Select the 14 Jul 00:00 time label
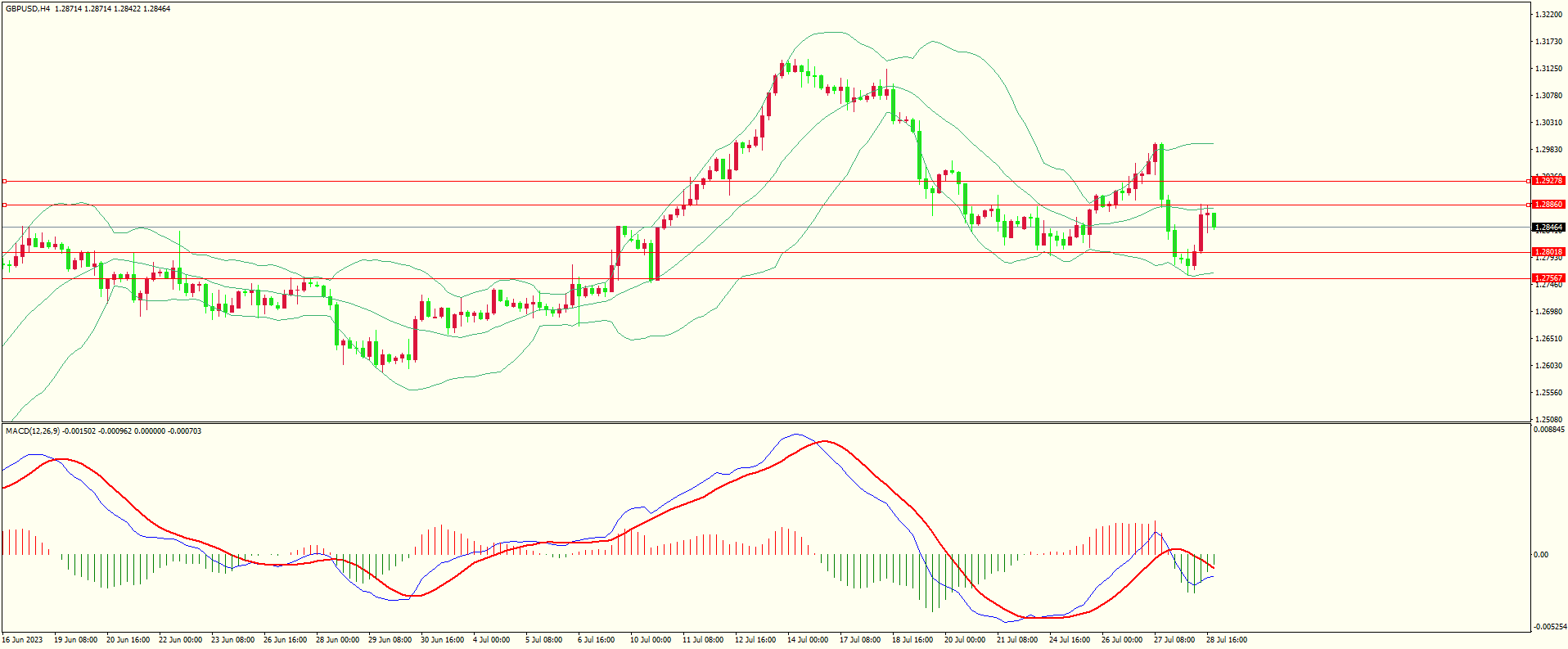 coord(808,640)
